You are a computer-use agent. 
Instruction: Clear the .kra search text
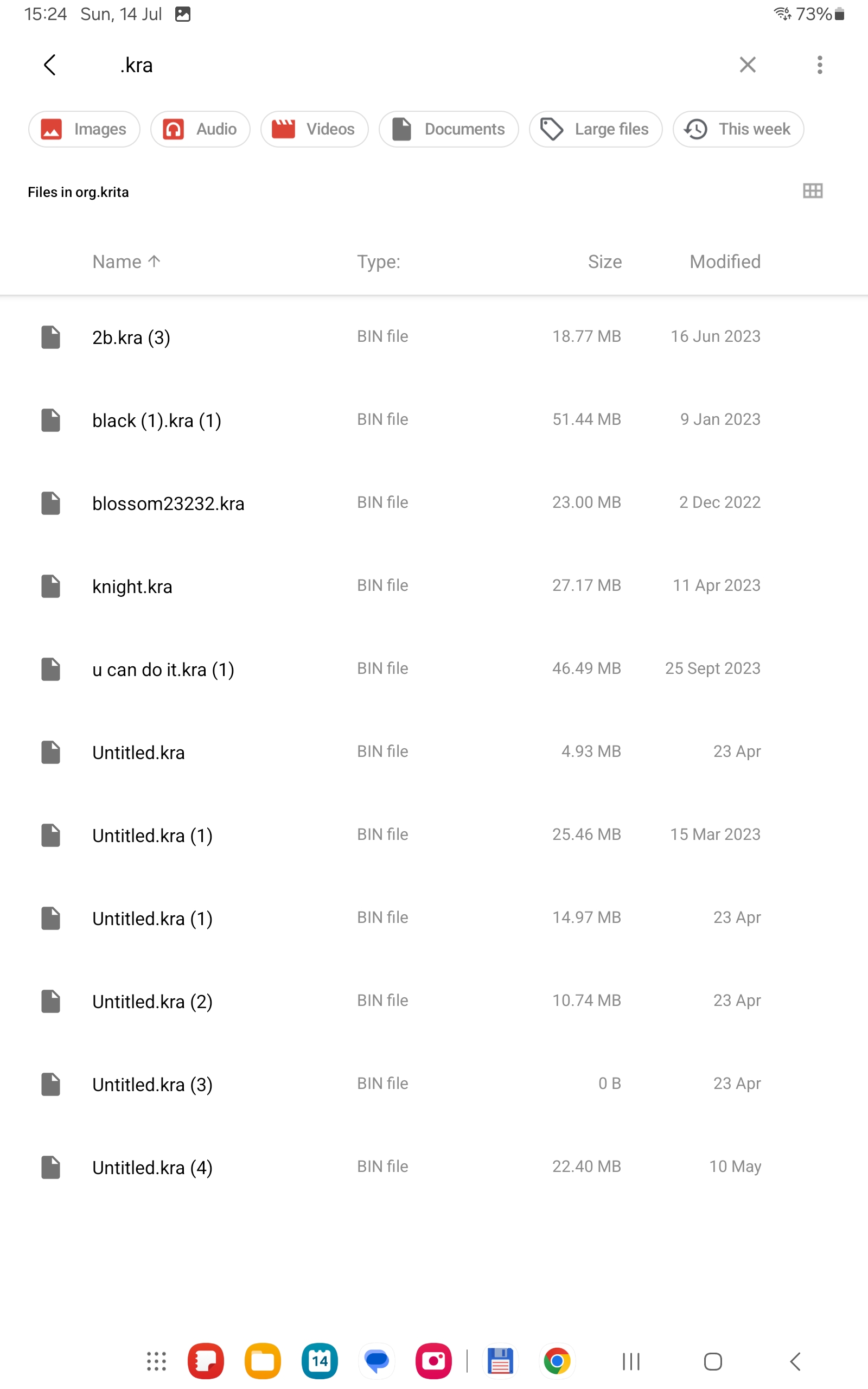[x=747, y=65]
